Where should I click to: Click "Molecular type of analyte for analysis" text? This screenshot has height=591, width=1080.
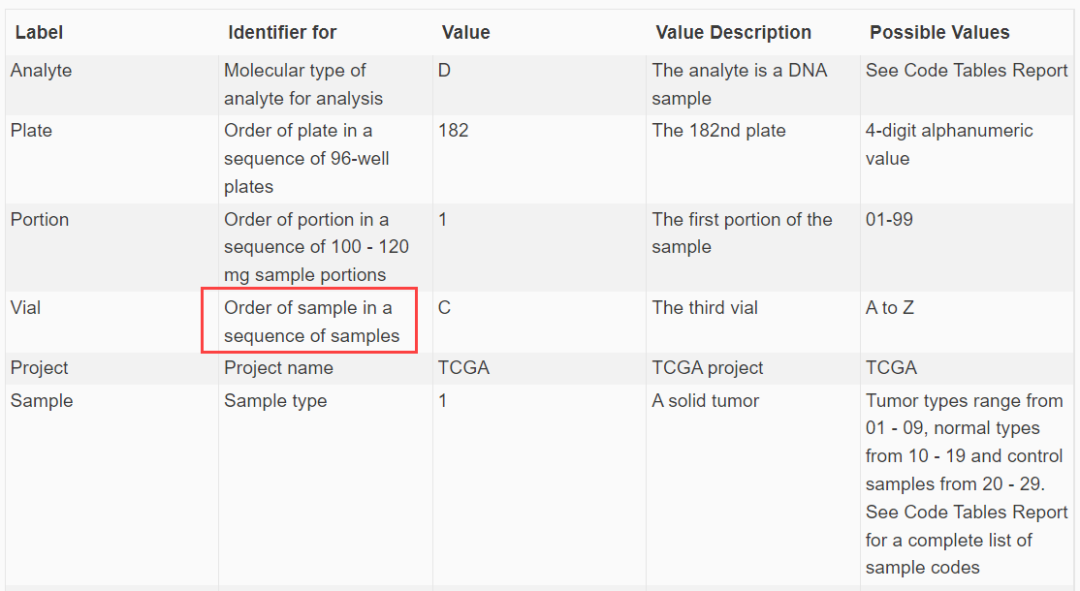(303, 85)
